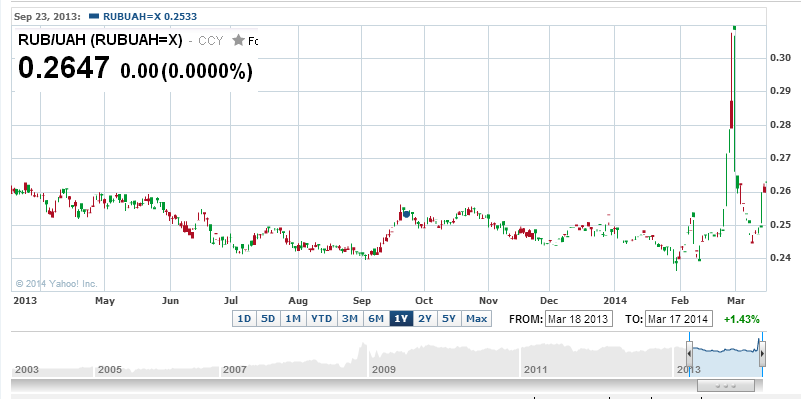Image resolution: width=801 pixels, height=399 pixels.
Task: Switch to the 1M range
Action: click(x=293, y=319)
